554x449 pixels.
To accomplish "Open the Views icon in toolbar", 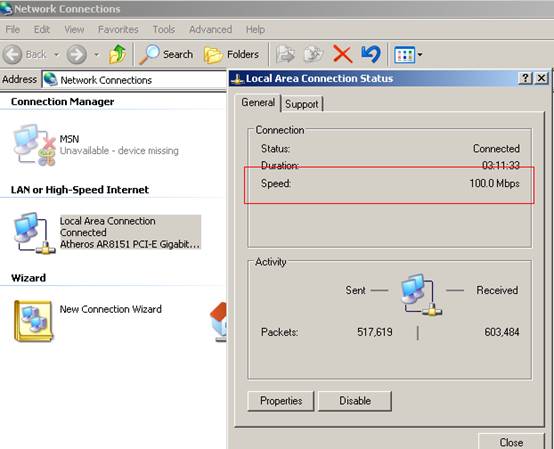I will click(404, 55).
